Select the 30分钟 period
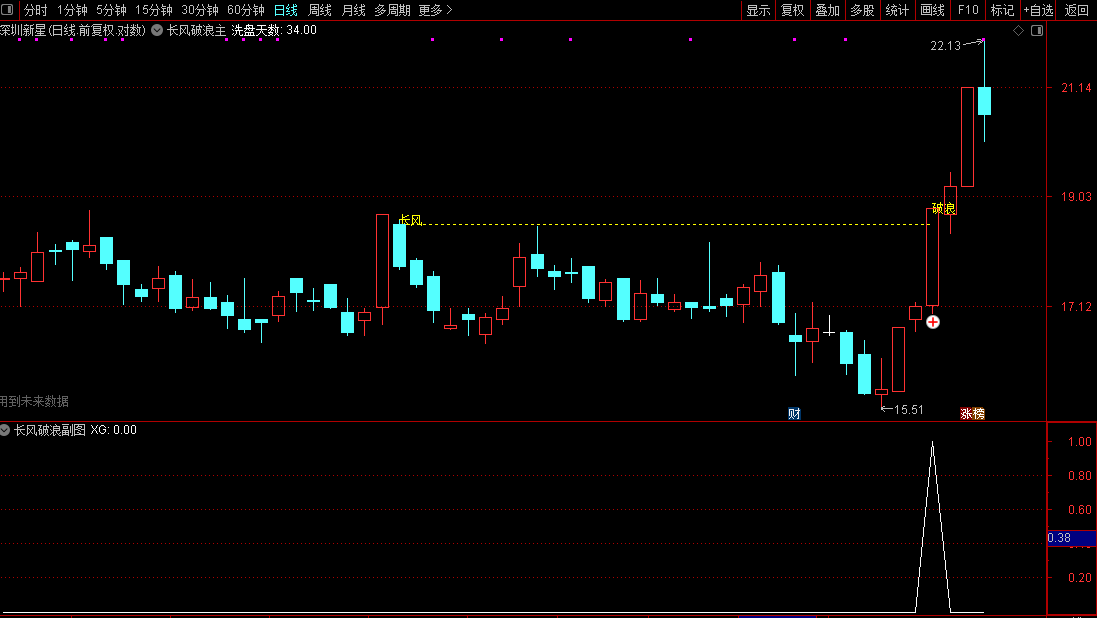Image resolution: width=1097 pixels, height=618 pixels. pyautogui.click(x=200, y=10)
